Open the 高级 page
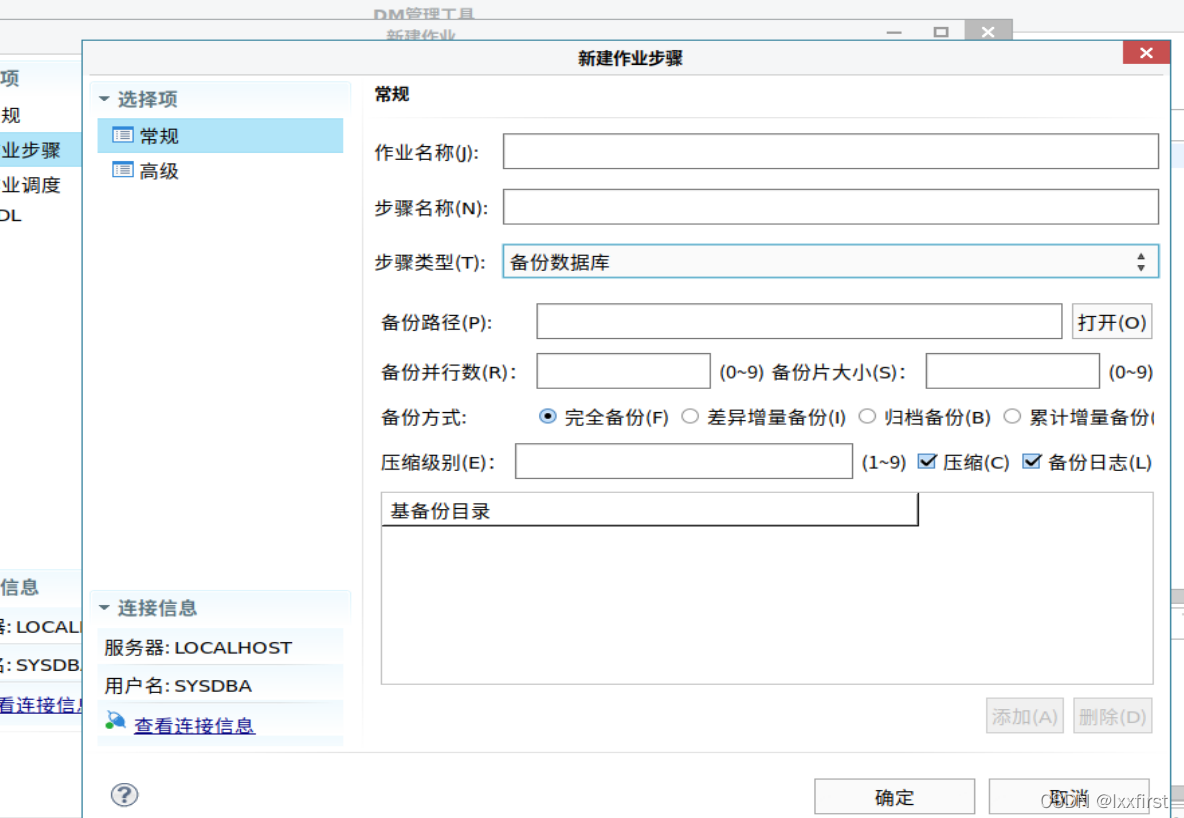The width and height of the screenshot is (1184, 818). pyautogui.click(x=220, y=171)
